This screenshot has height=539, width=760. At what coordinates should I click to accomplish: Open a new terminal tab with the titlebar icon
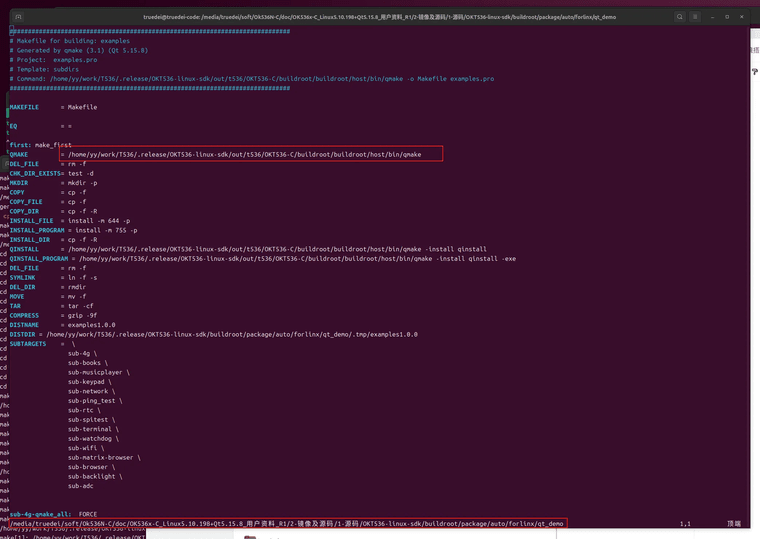[x=18, y=16]
